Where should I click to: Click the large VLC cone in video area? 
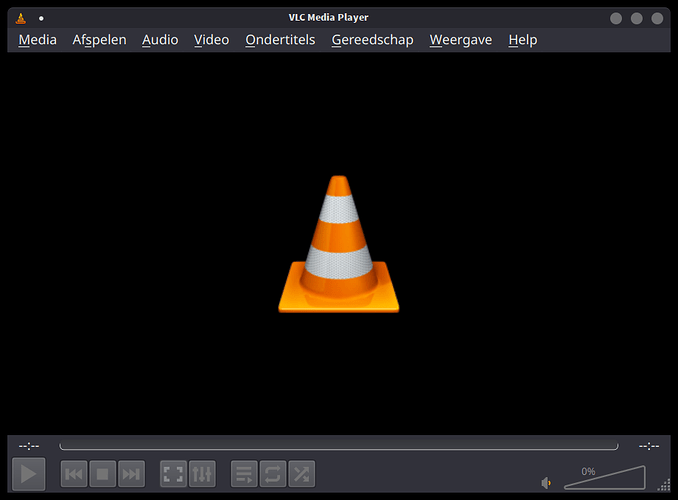[339, 244]
